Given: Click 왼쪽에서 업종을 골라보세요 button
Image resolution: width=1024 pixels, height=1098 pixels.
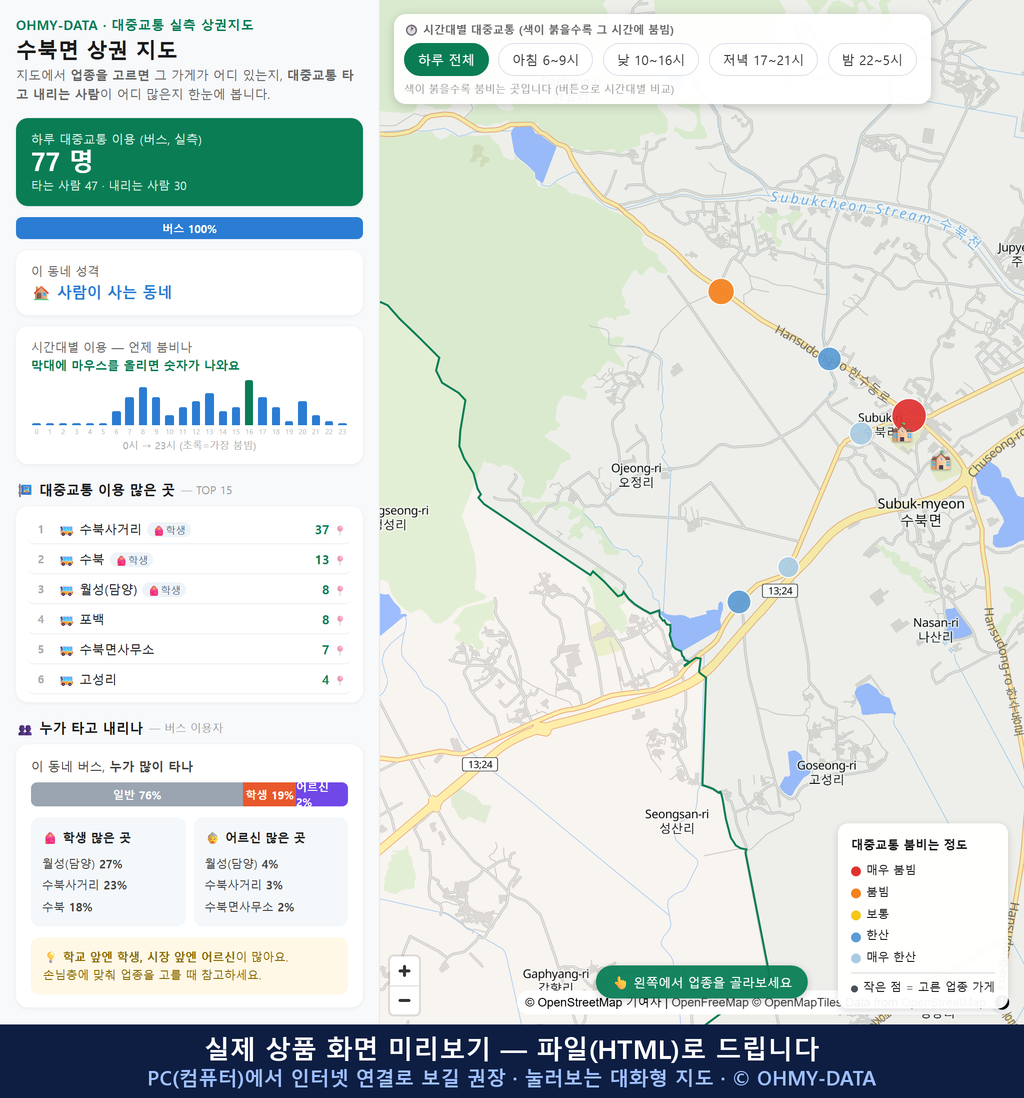Looking at the screenshot, I should click(702, 982).
